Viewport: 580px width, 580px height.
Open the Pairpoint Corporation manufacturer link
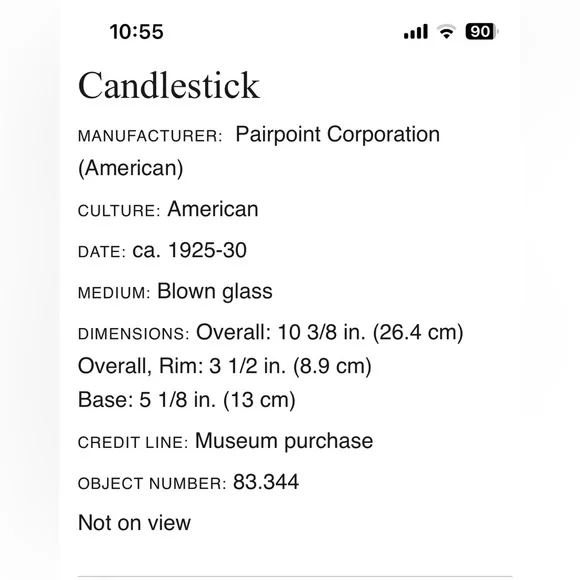(338, 134)
